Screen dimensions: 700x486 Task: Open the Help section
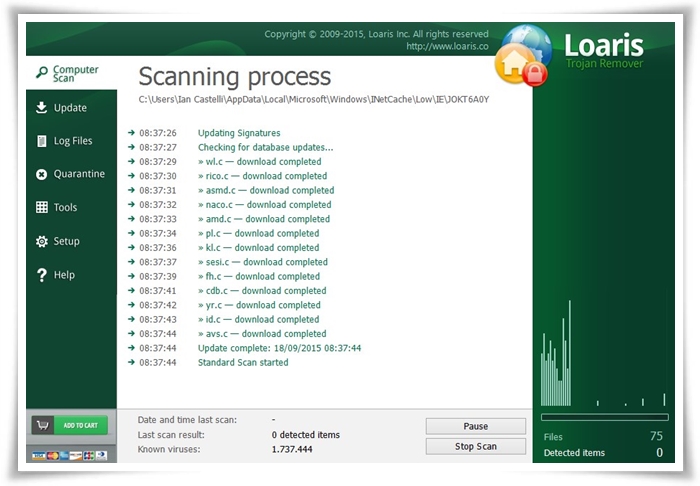71,275
